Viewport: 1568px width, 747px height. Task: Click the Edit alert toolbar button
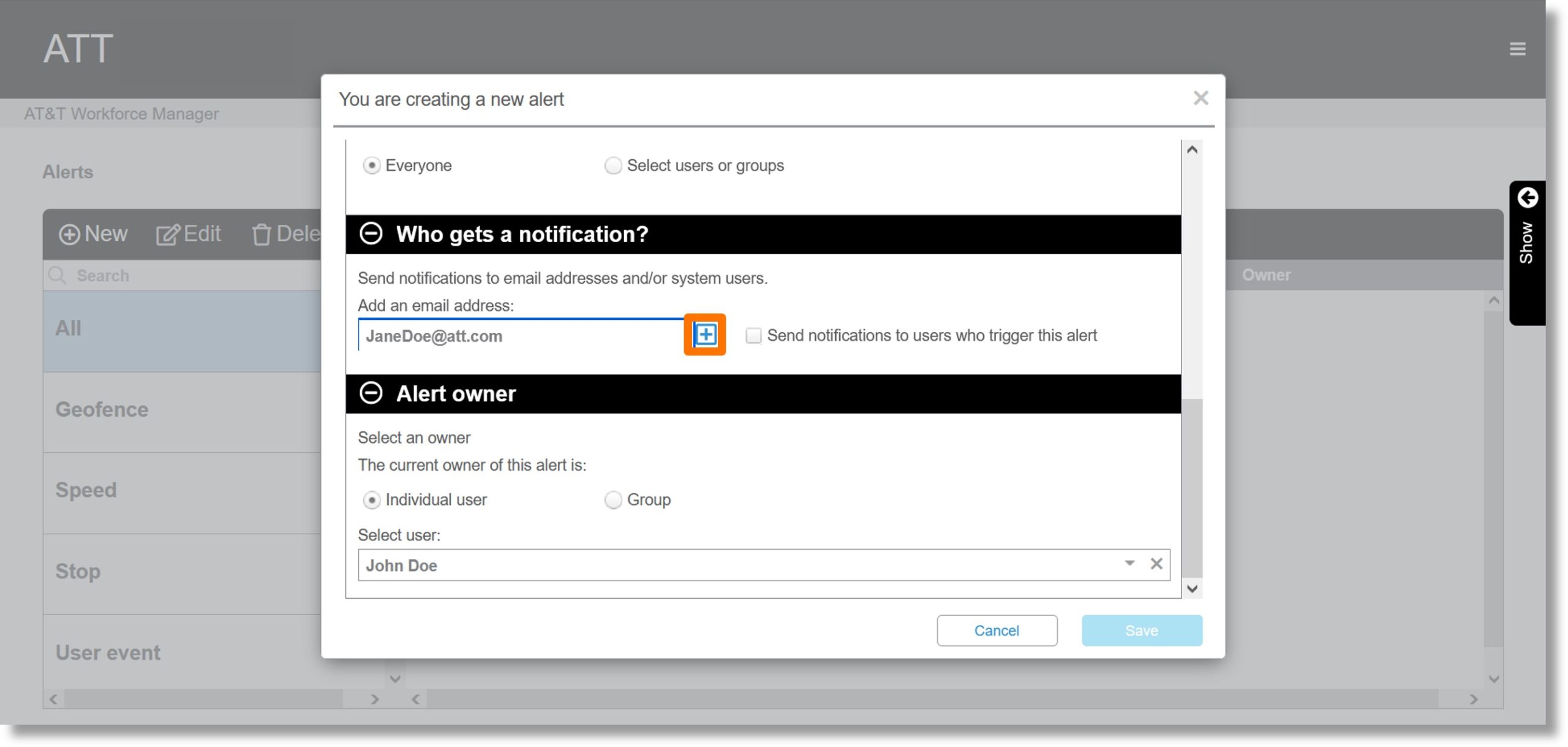tap(189, 234)
